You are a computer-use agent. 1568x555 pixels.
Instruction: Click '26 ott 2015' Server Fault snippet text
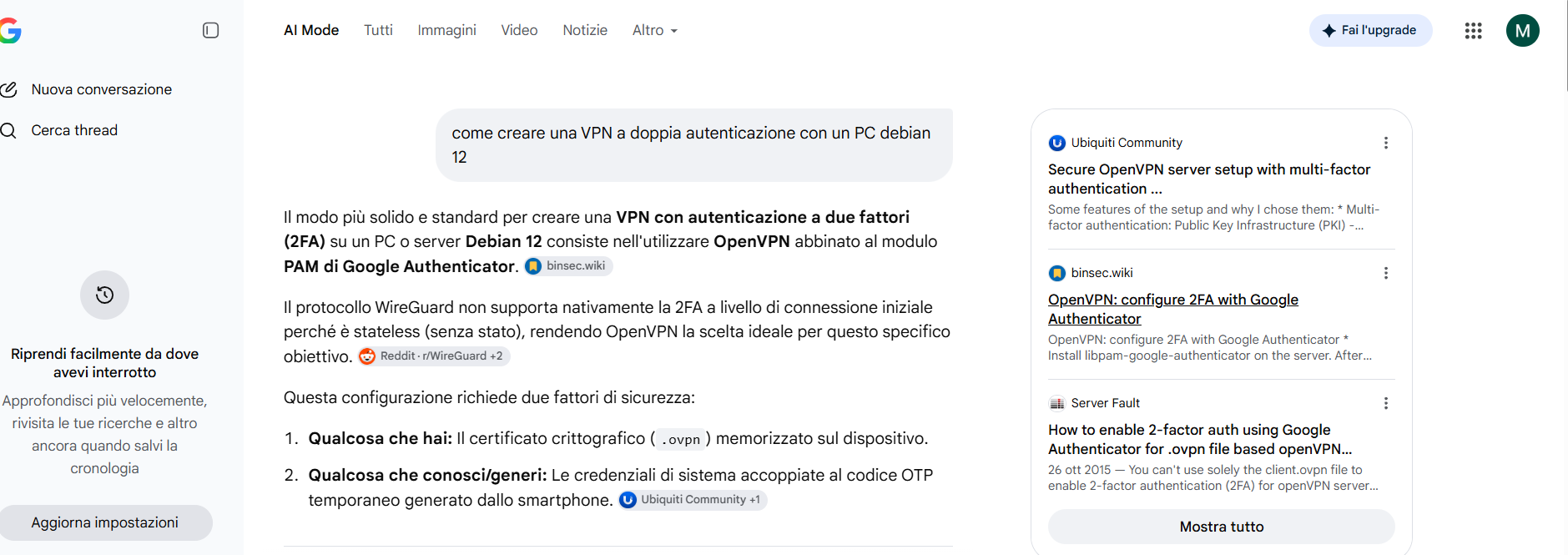pos(1213,478)
